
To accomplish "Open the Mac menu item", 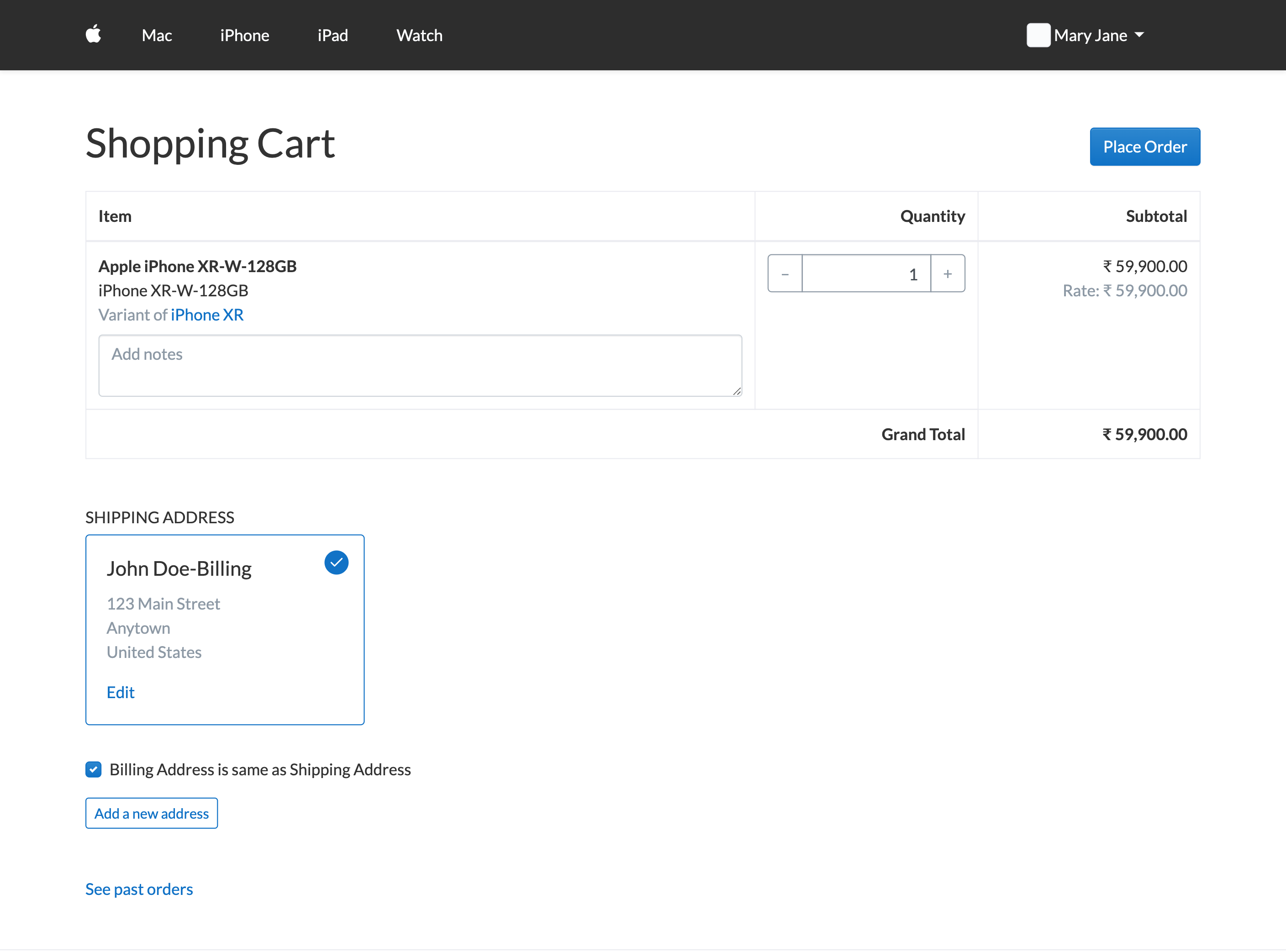I will click(x=157, y=35).
